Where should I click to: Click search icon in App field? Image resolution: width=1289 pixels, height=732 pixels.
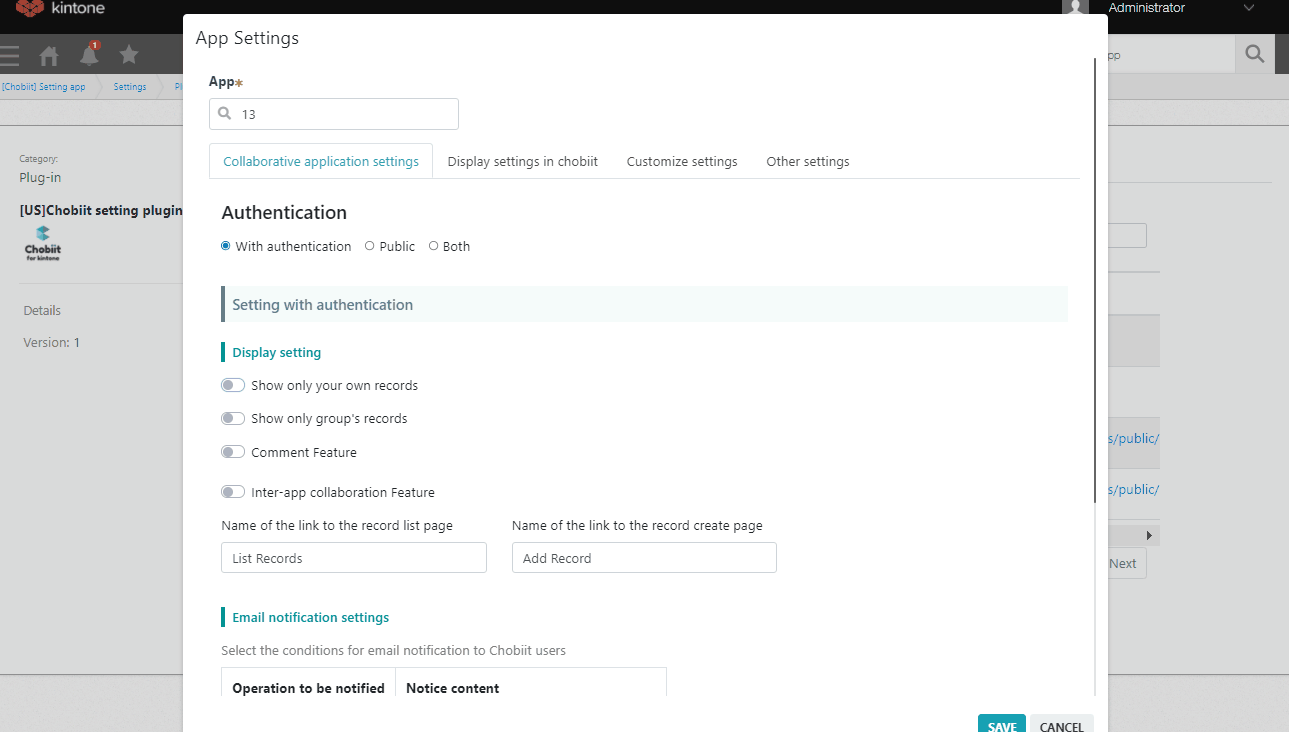pyautogui.click(x=225, y=114)
